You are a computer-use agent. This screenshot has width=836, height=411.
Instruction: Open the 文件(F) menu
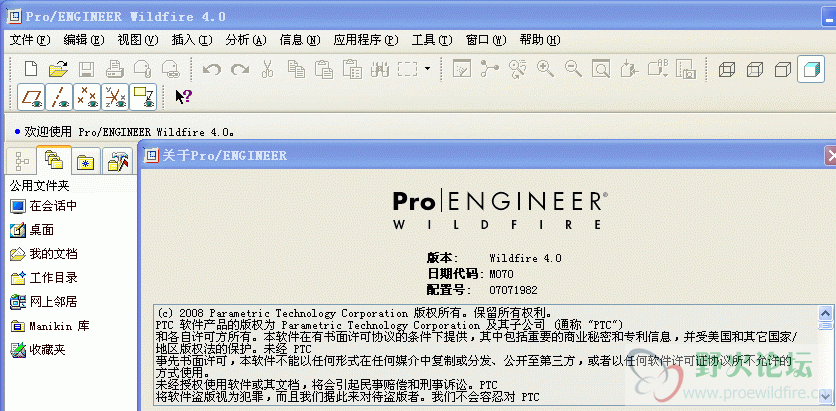point(30,40)
